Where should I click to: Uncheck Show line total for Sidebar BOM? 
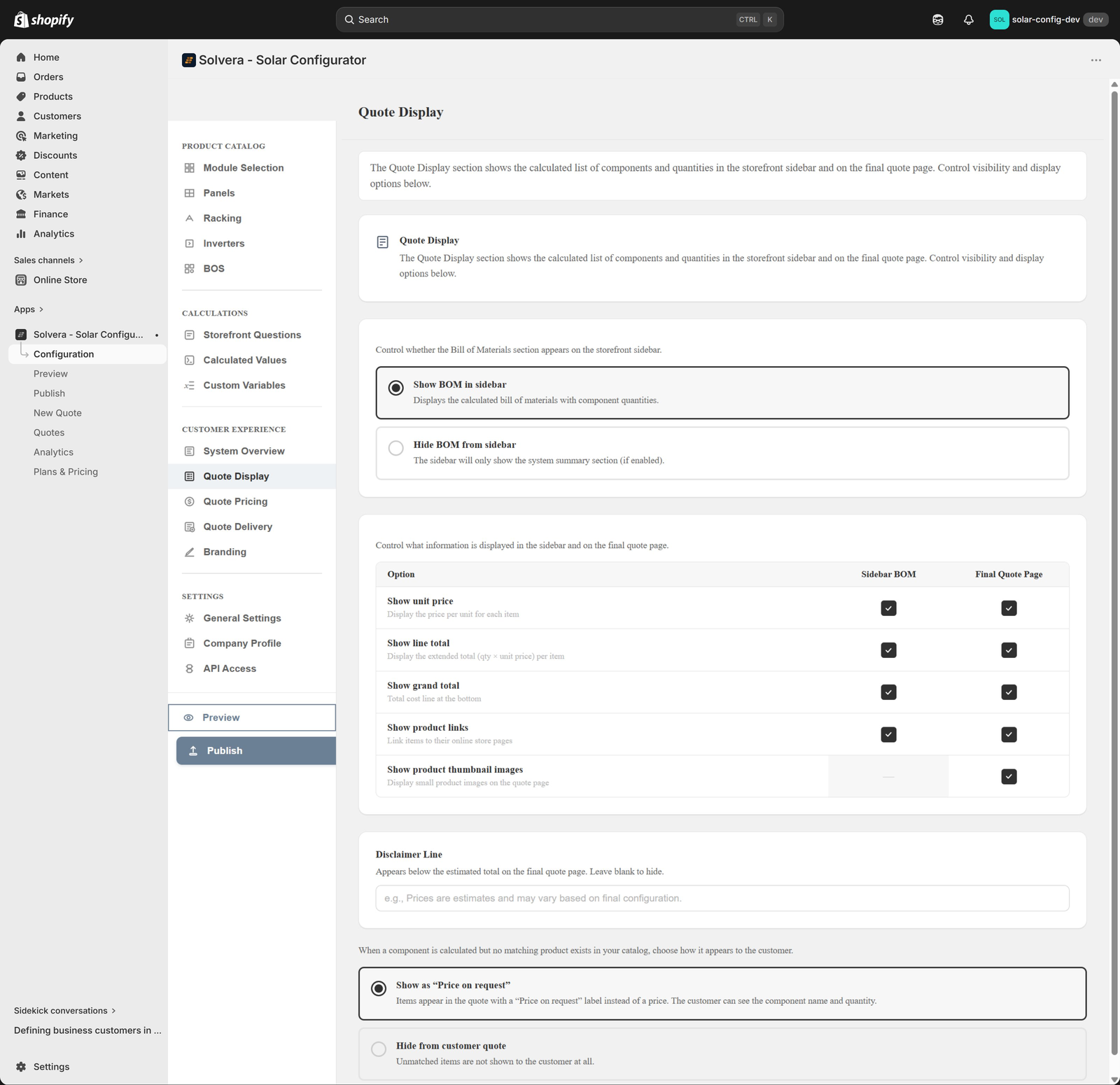(x=888, y=650)
